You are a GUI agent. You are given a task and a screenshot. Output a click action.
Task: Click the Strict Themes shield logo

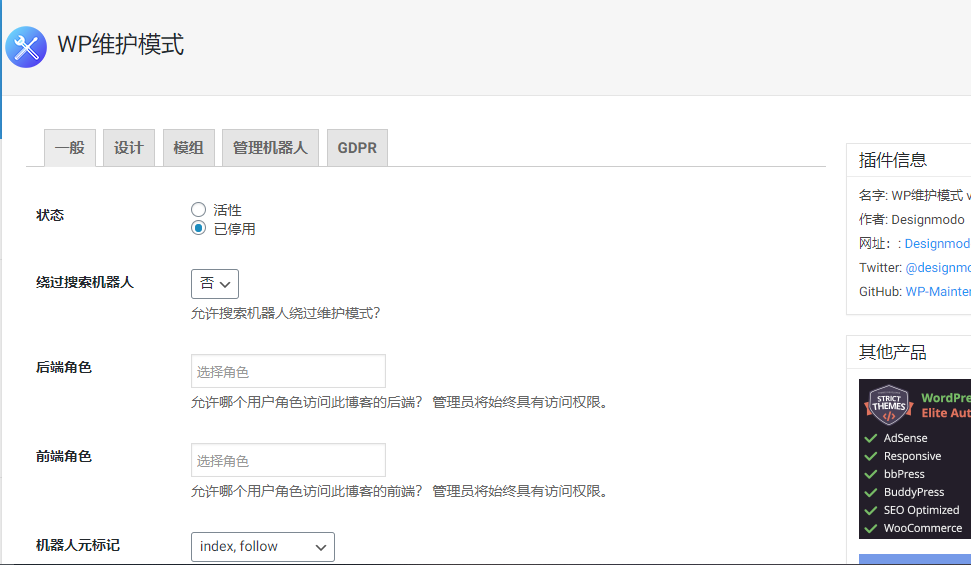click(889, 405)
